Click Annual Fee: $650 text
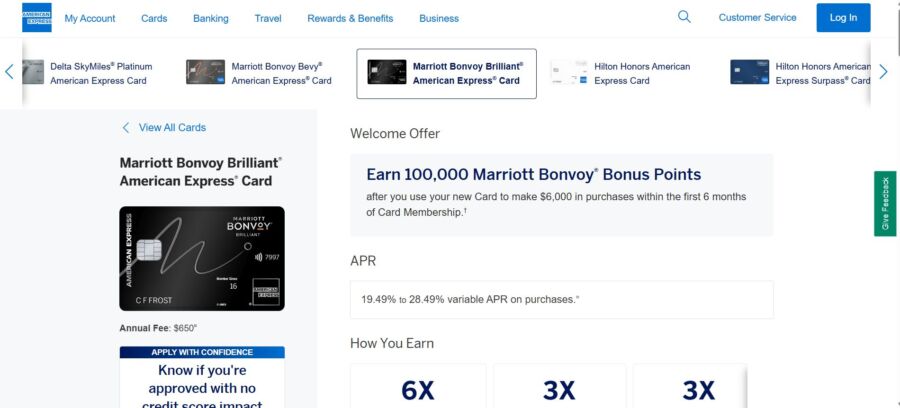Viewport: 900px width, 408px height. click(158, 328)
